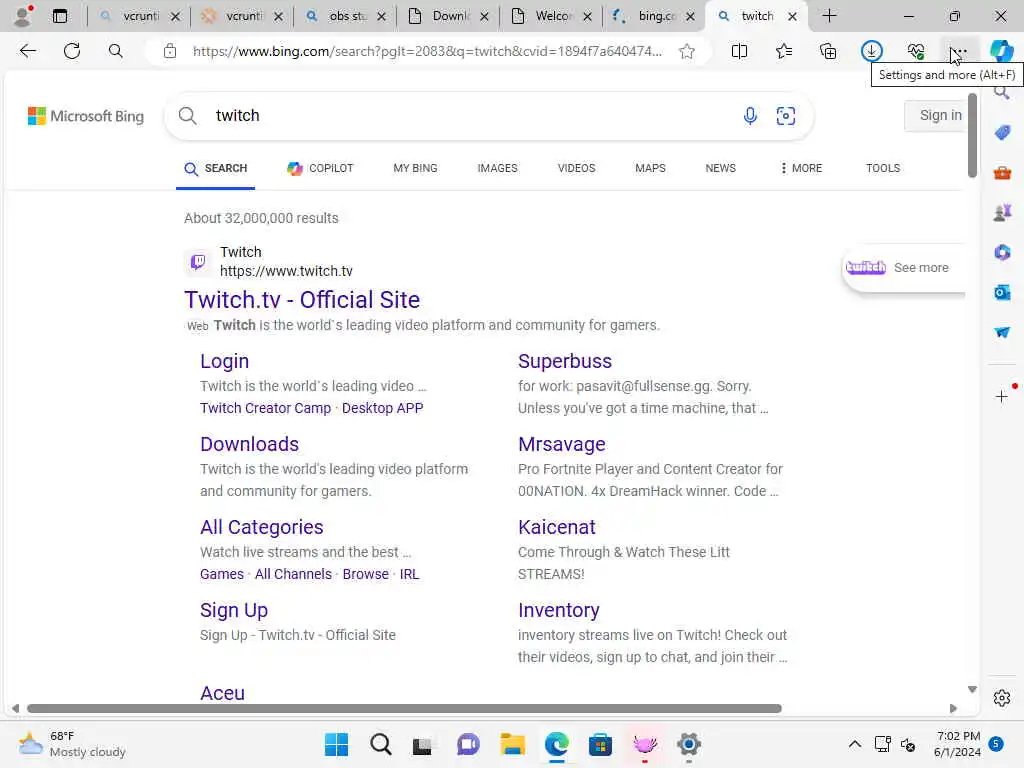Add this page to favorites with the star
Image resolution: width=1024 pixels, height=768 pixels.
point(686,51)
